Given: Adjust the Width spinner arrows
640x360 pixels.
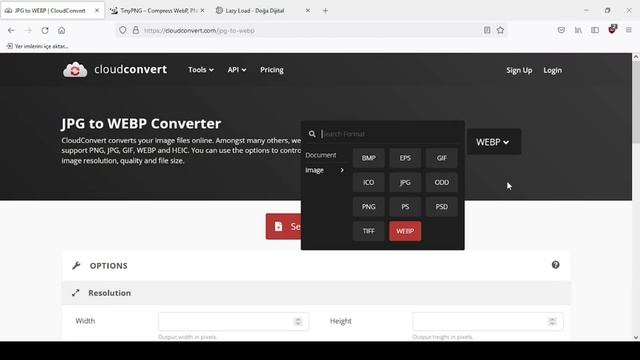Looking at the screenshot, I should pos(298,321).
